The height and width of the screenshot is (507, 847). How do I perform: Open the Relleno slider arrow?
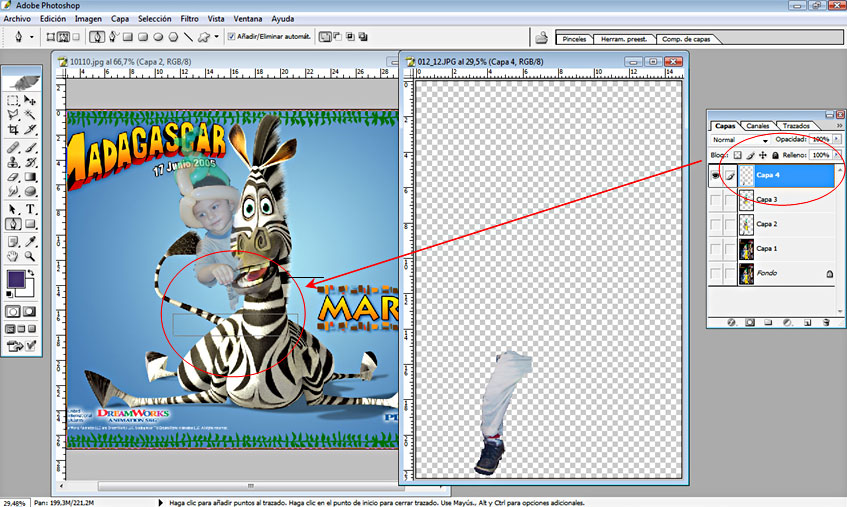pyautogui.click(x=837, y=156)
